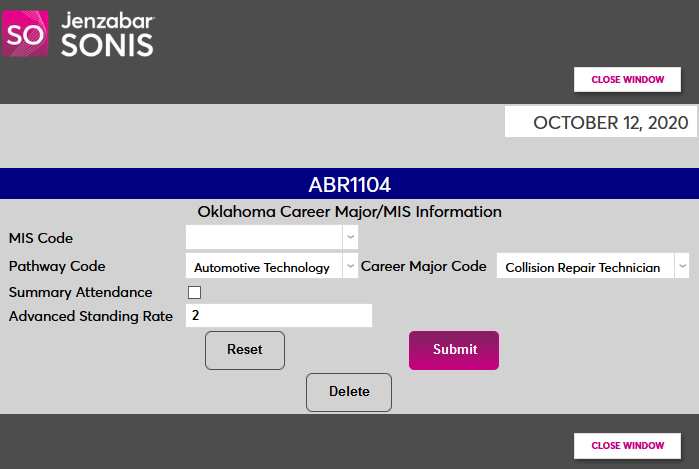Click the Reset button
Image resolution: width=699 pixels, height=469 pixels.
245,350
